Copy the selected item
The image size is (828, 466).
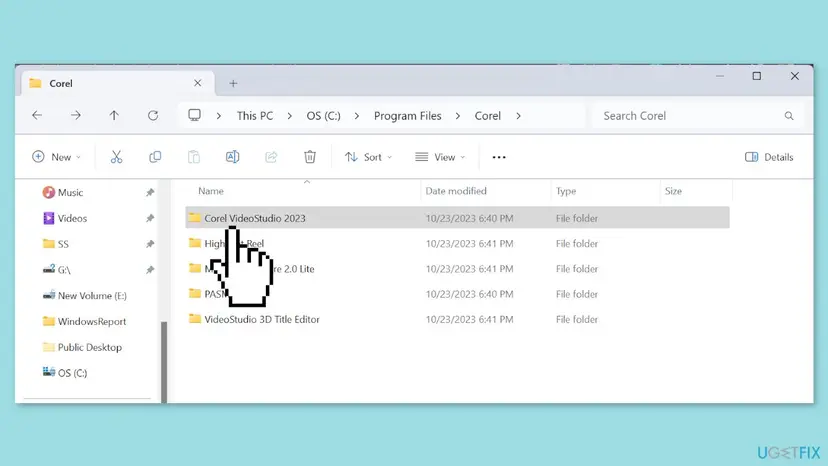click(155, 157)
